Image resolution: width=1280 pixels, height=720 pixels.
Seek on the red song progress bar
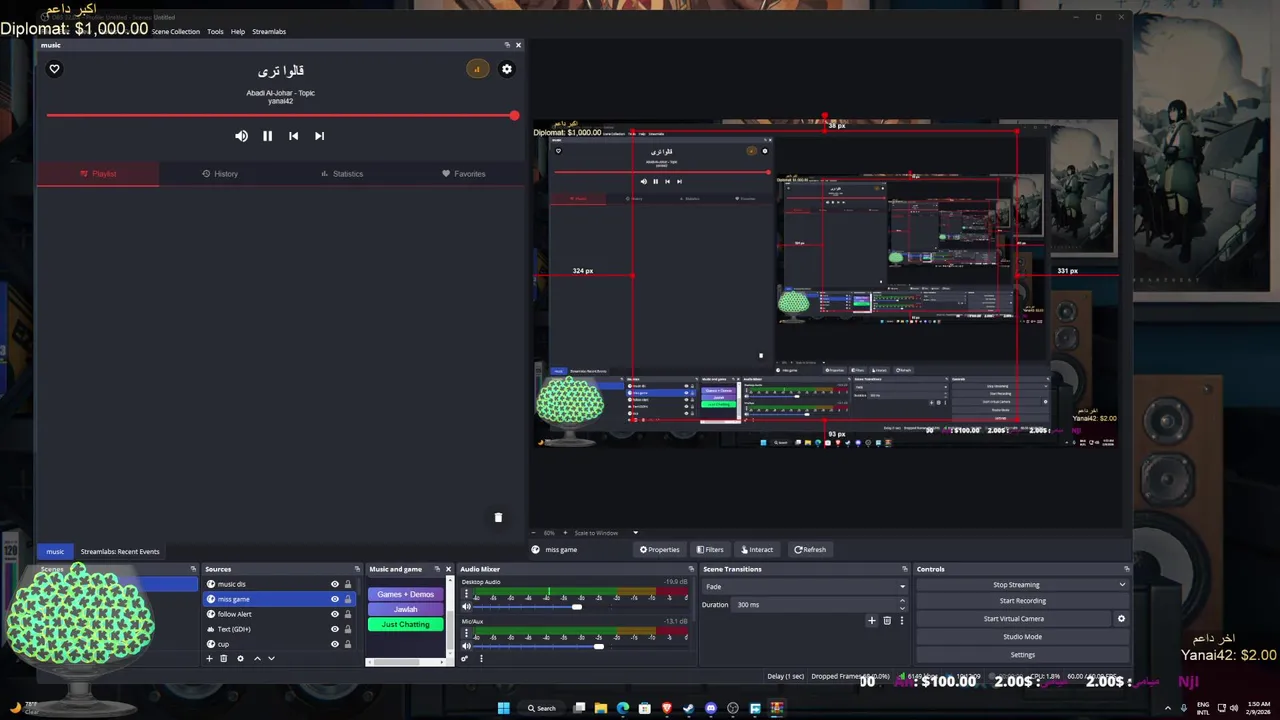coord(280,116)
